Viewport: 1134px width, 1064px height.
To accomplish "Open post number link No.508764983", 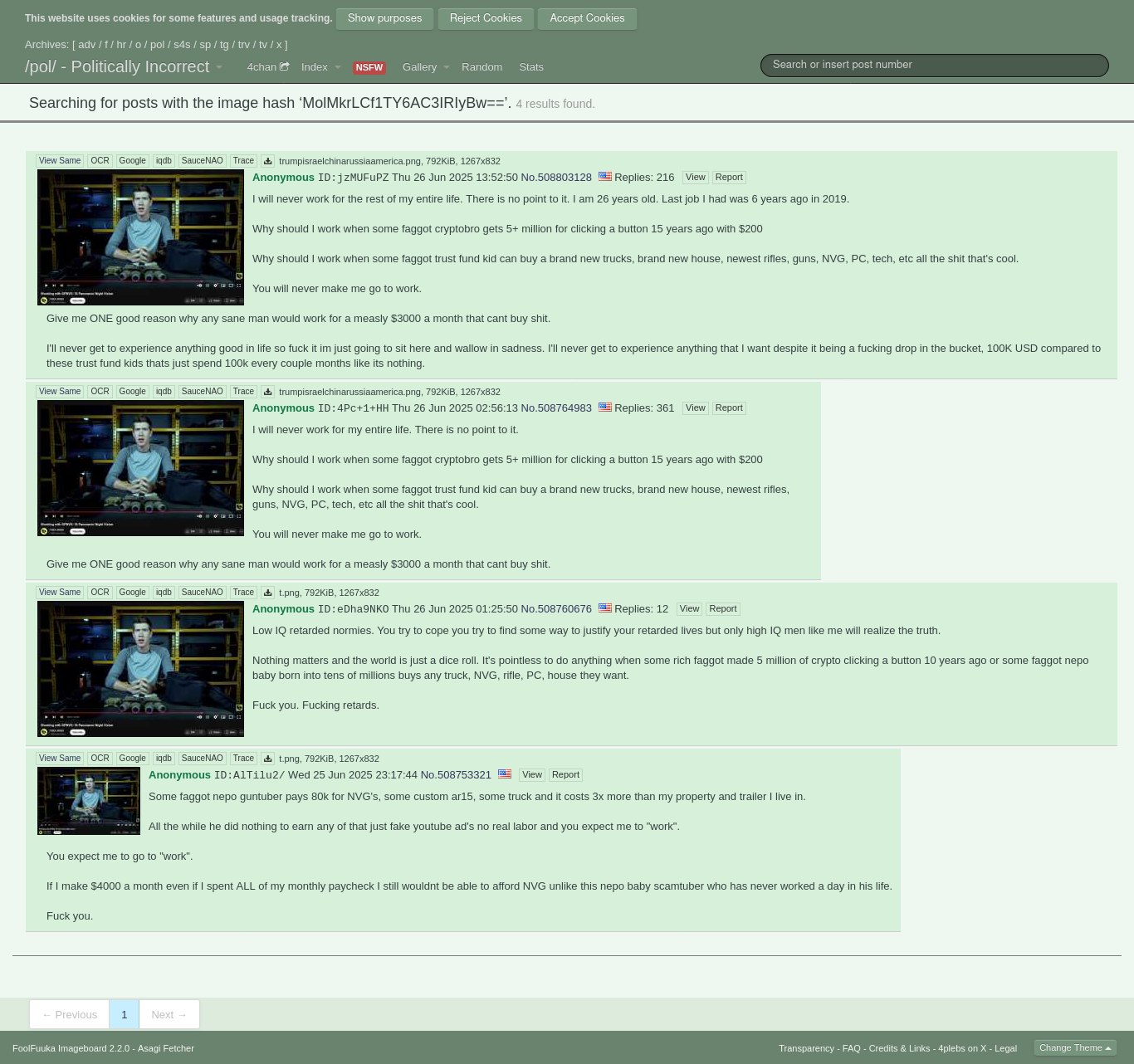I will [x=556, y=408].
